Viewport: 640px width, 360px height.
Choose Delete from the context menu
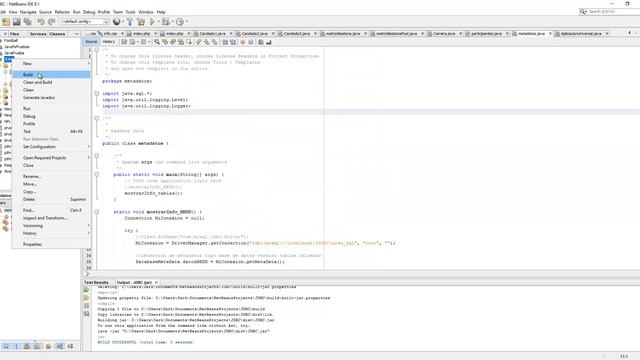(51, 199)
